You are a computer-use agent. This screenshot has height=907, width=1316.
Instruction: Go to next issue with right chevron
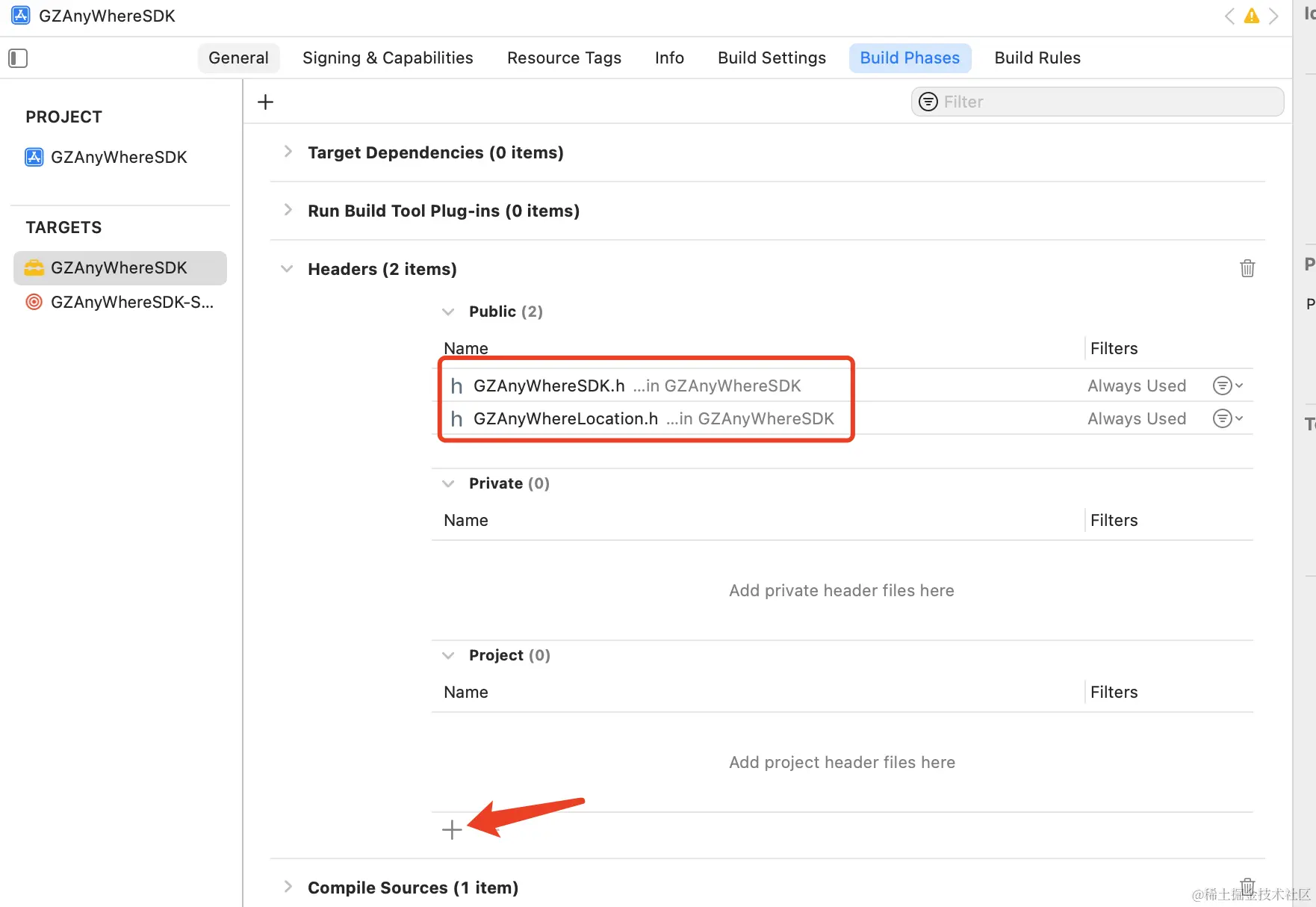[x=1274, y=16]
